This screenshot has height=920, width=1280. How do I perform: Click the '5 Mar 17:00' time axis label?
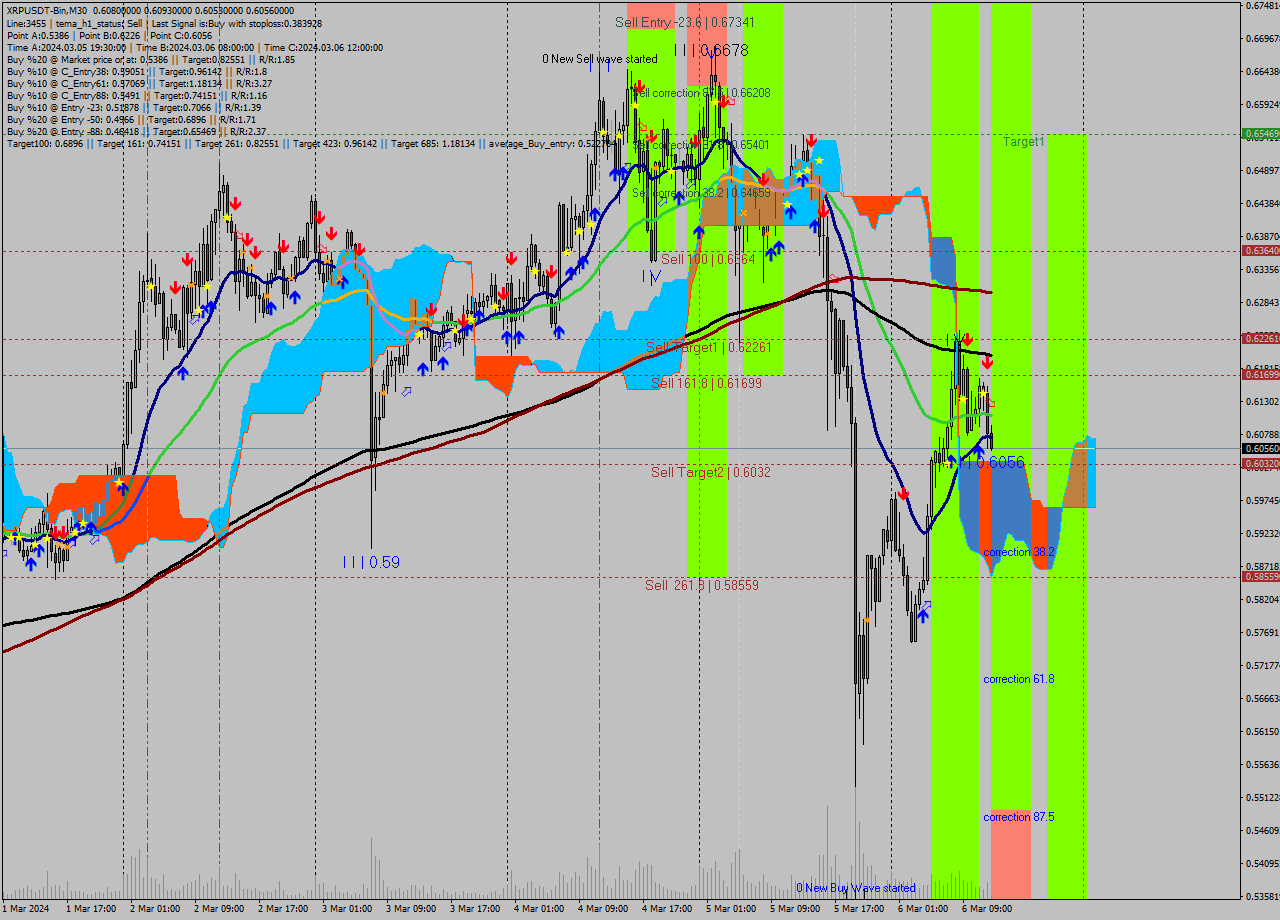(x=859, y=909)
